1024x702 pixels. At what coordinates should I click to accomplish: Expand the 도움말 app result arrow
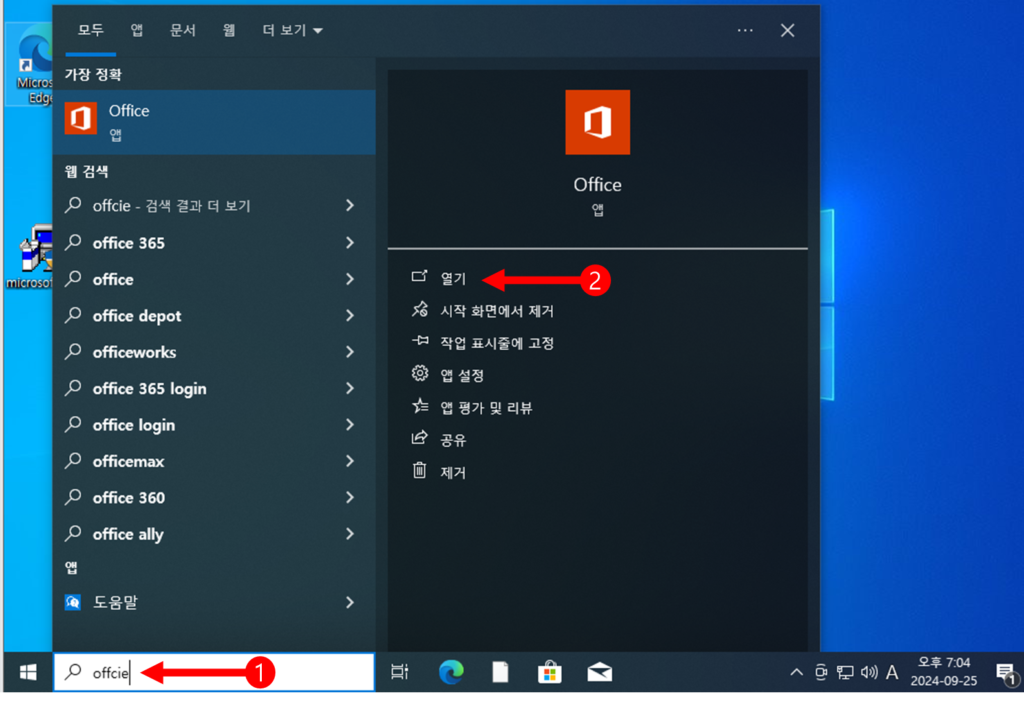pos(350,602)
